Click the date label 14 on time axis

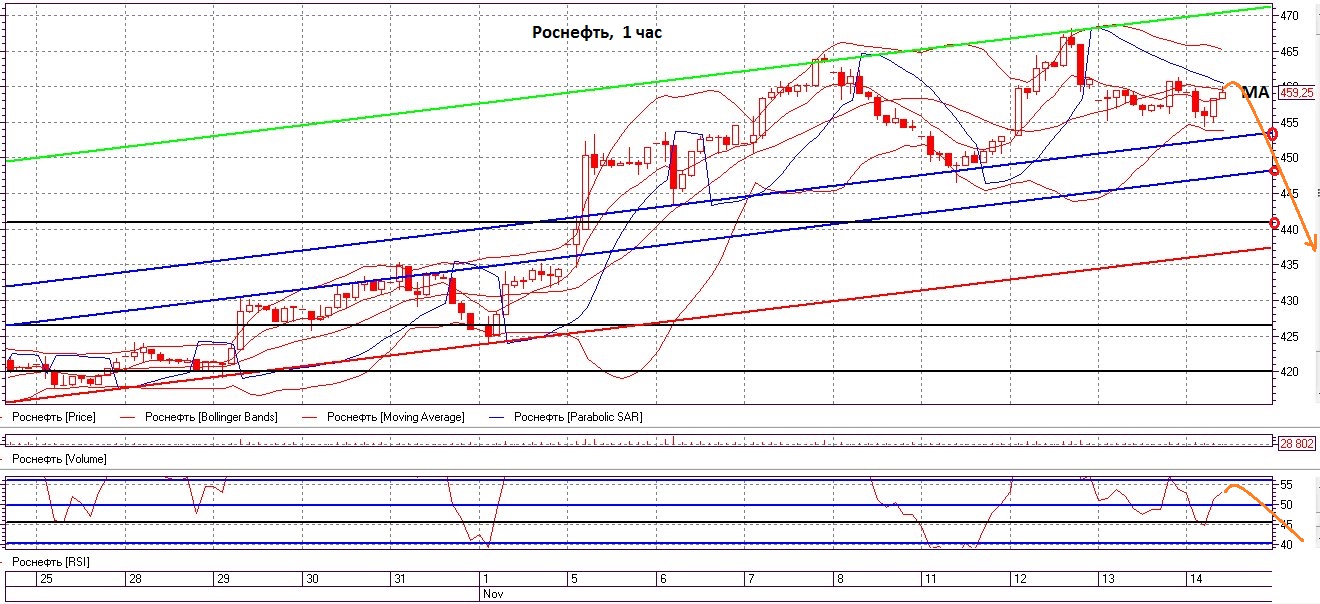(x=1194, y=579)
